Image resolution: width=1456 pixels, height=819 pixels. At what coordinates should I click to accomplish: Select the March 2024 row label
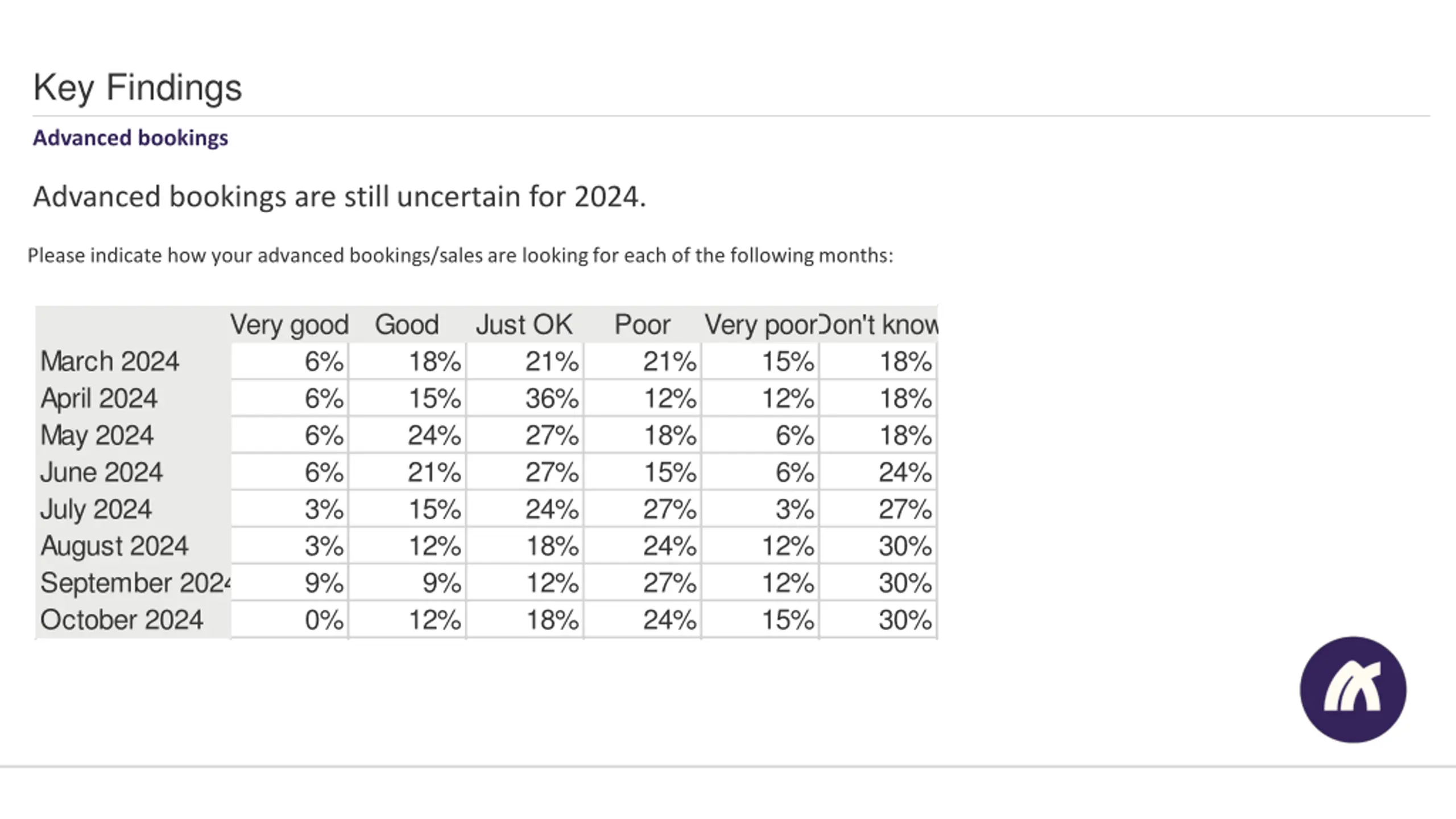(110, 361)
